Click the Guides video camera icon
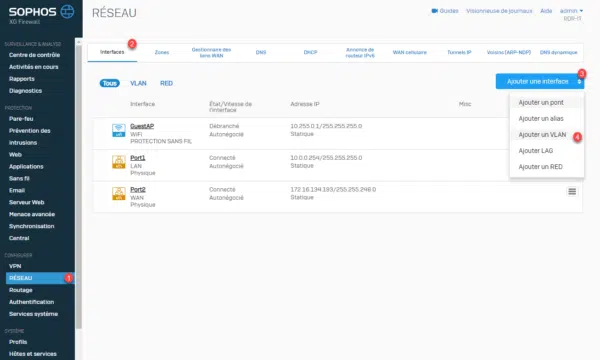Viewport: 600px width, 360px height. pyautogui.click(x=434, y=11)
